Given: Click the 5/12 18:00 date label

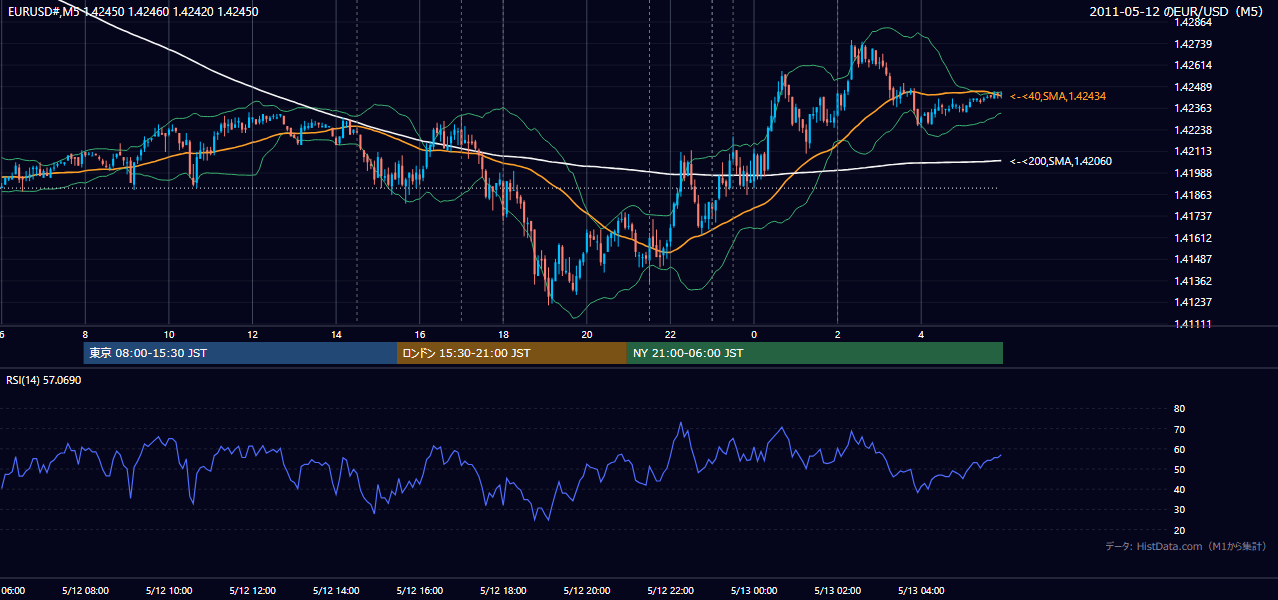Looking at the screenshot, I should point(503,590).
